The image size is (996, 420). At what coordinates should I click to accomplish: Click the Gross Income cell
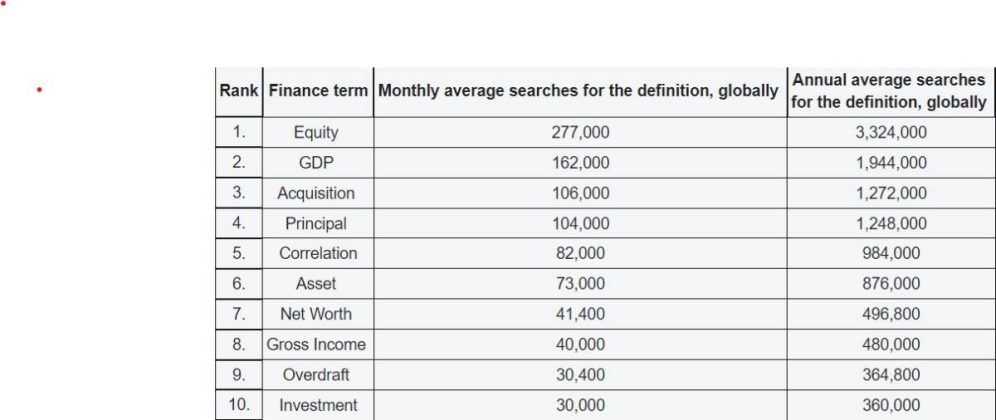click(316, 344)
